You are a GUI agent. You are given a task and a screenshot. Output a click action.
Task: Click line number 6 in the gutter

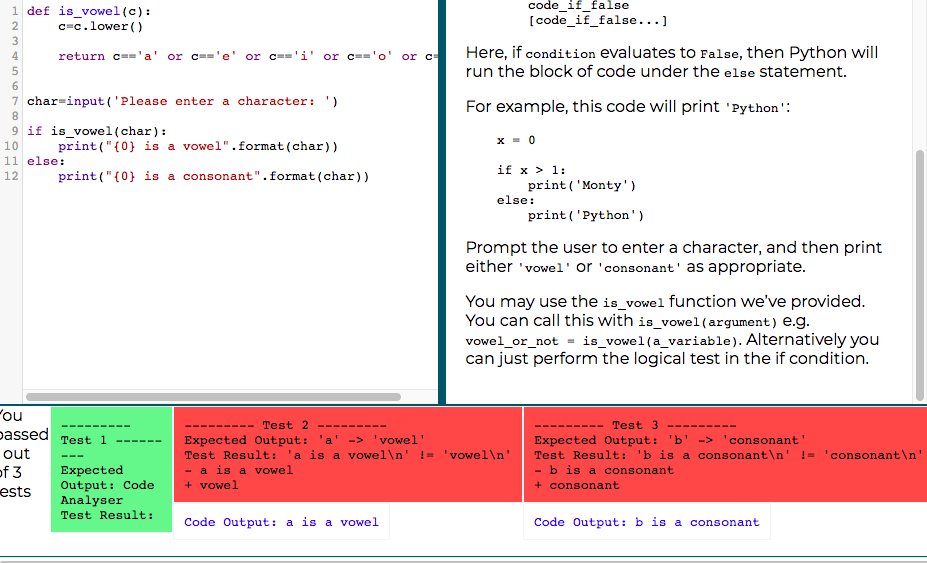15,86
